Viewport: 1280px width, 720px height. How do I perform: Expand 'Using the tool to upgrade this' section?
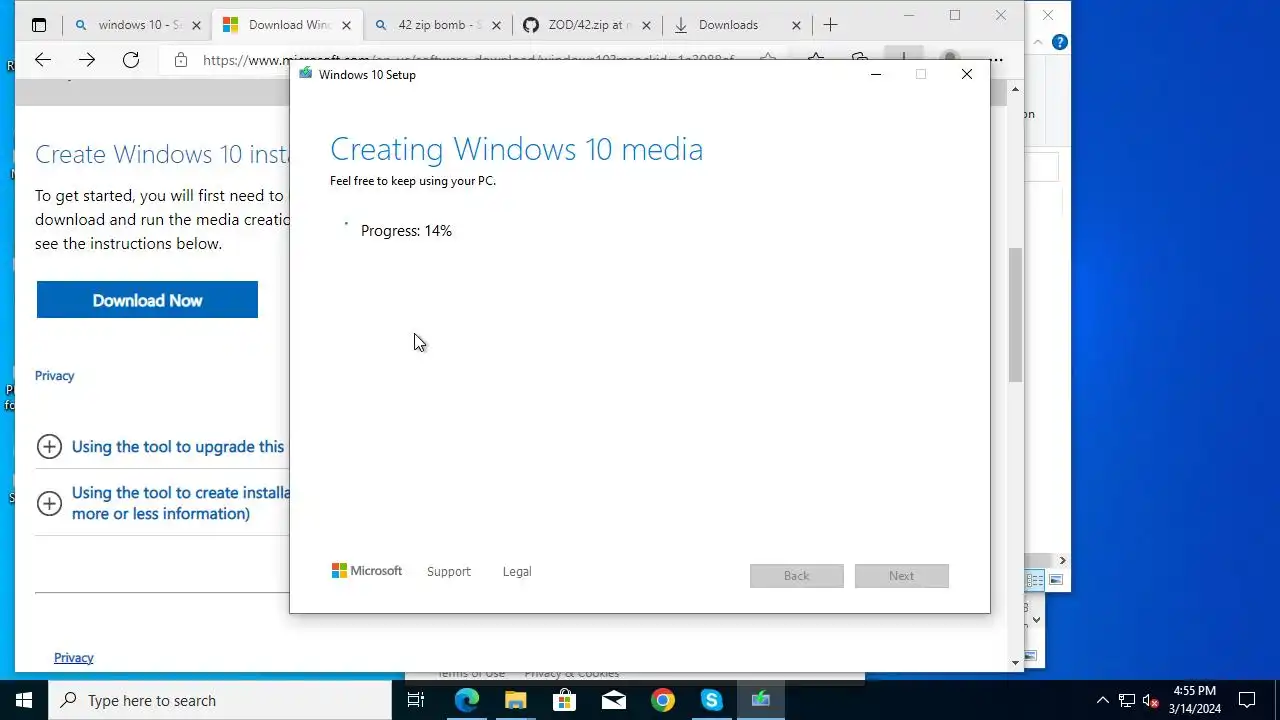pyautogui.click(x=161, y=447)
